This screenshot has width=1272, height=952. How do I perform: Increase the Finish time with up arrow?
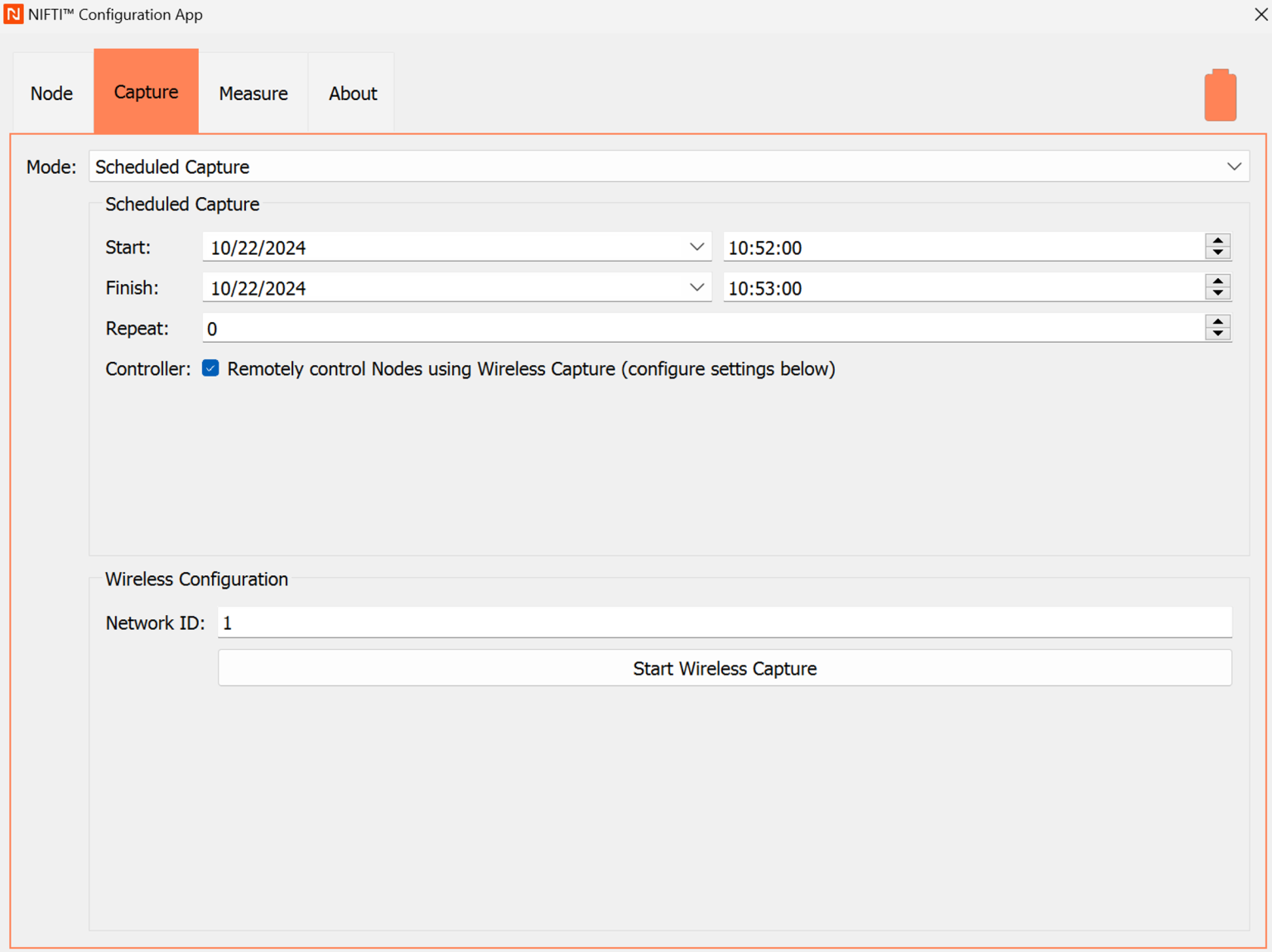click(1217, 281)
